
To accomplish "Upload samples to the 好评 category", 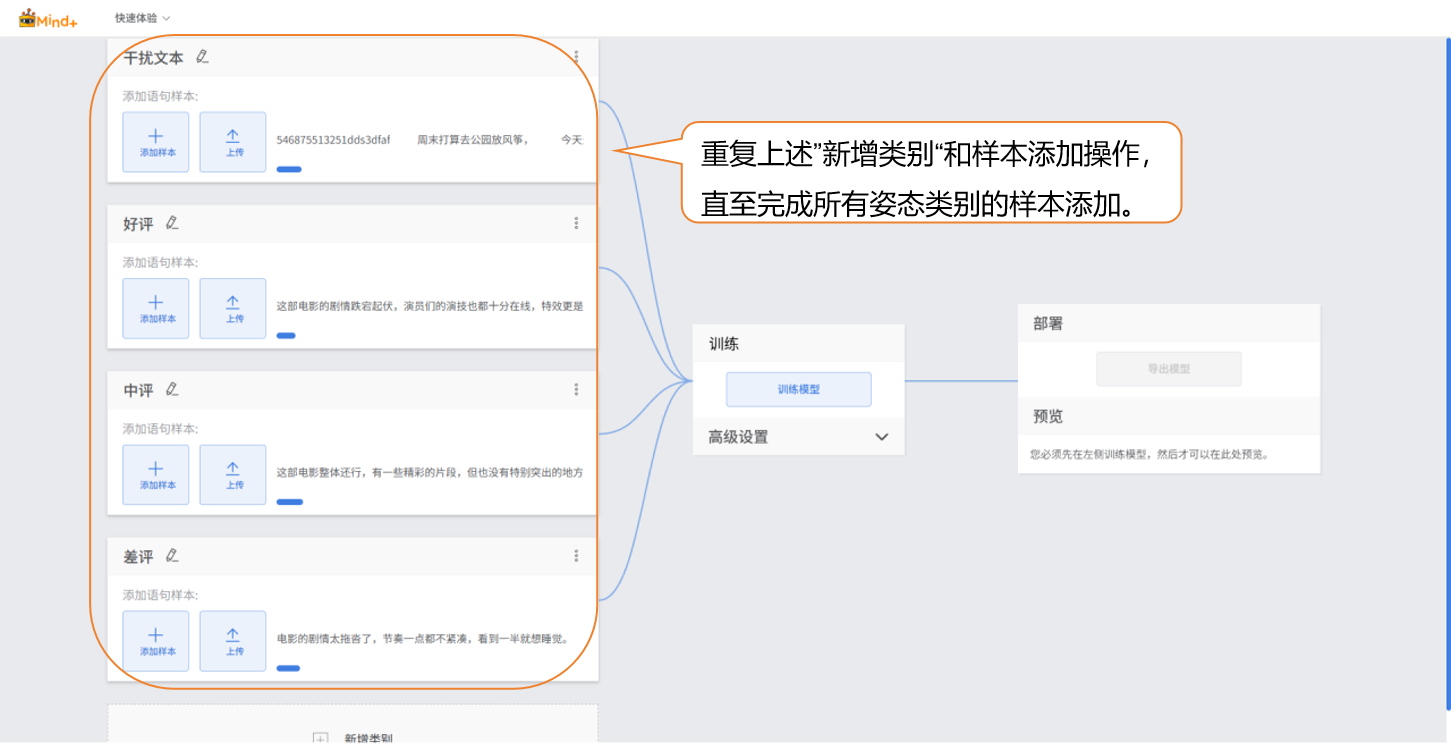I will (x=233, y=308).
